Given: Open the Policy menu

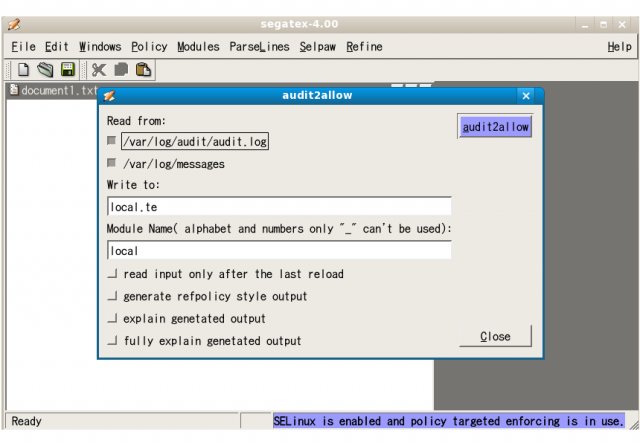Looking at the screenshot, I should pos(149,47).
